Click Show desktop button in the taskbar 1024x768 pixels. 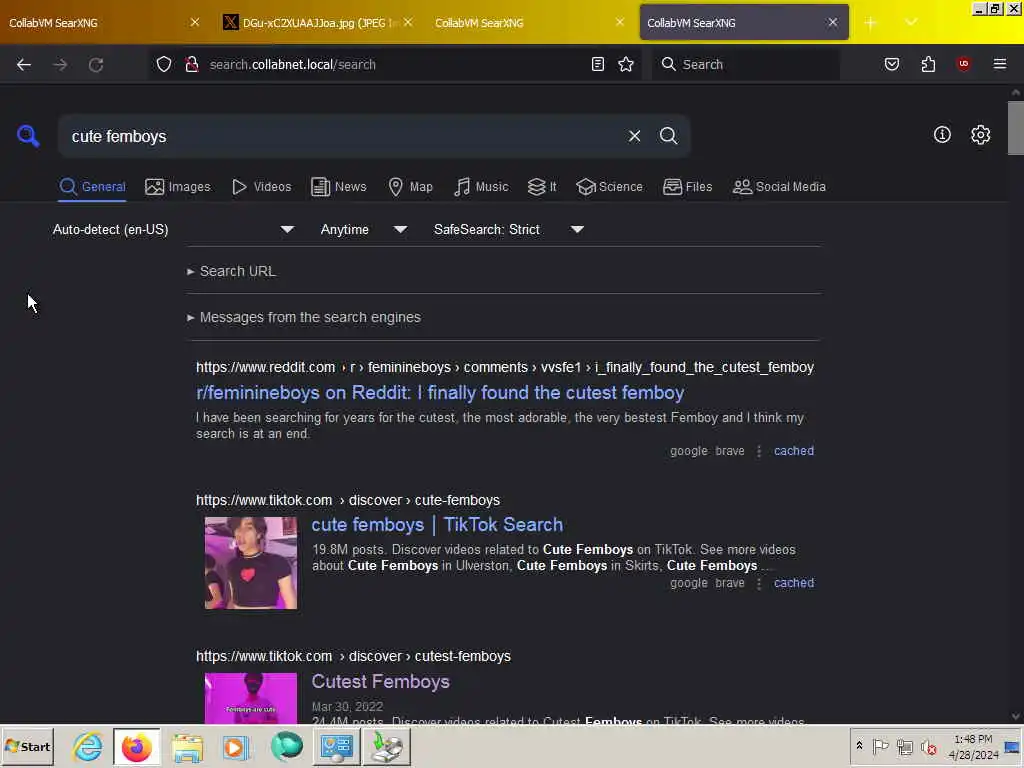(x=1013, y=746)
